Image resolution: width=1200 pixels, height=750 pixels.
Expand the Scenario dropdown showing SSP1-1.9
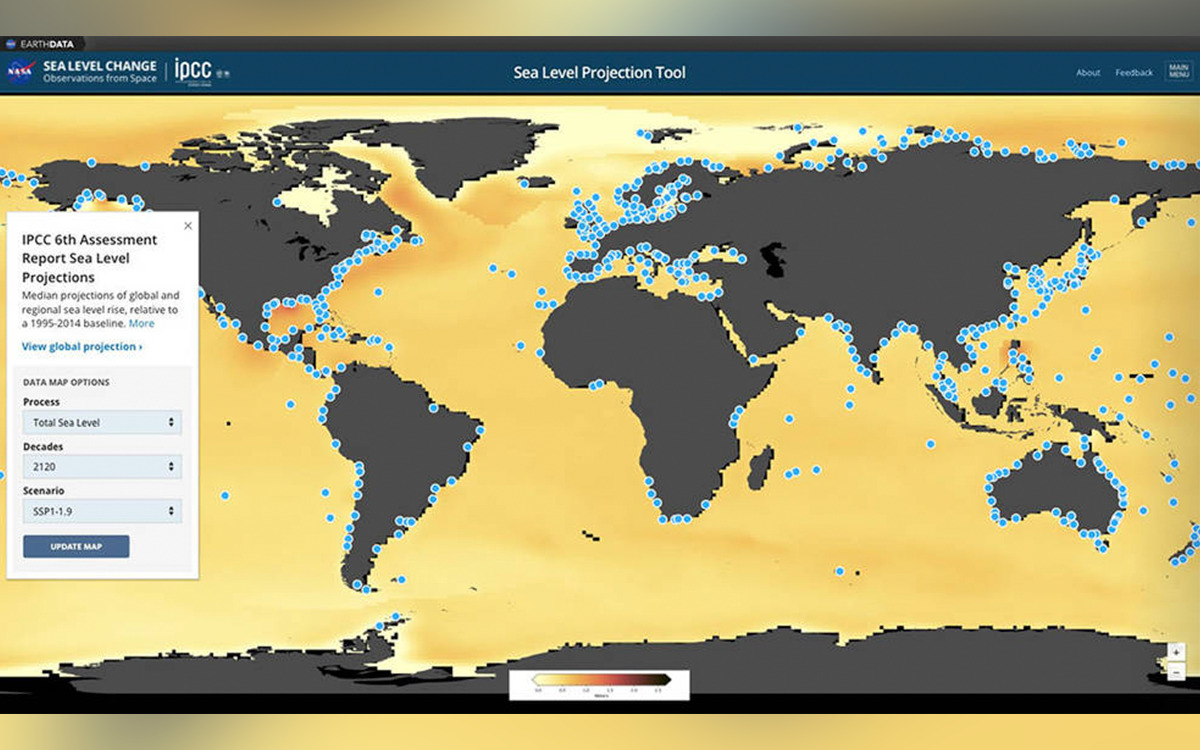pos(102,511)
